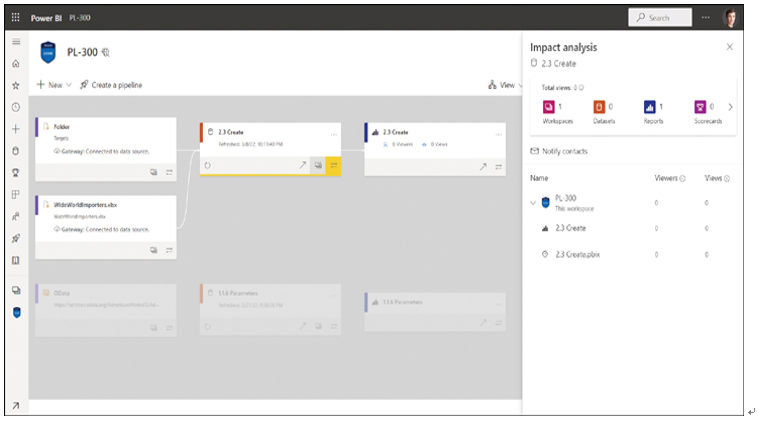Open more options on 2.3 Create dataset card
The height and width of the screenshot is (422, 758).
334,135
